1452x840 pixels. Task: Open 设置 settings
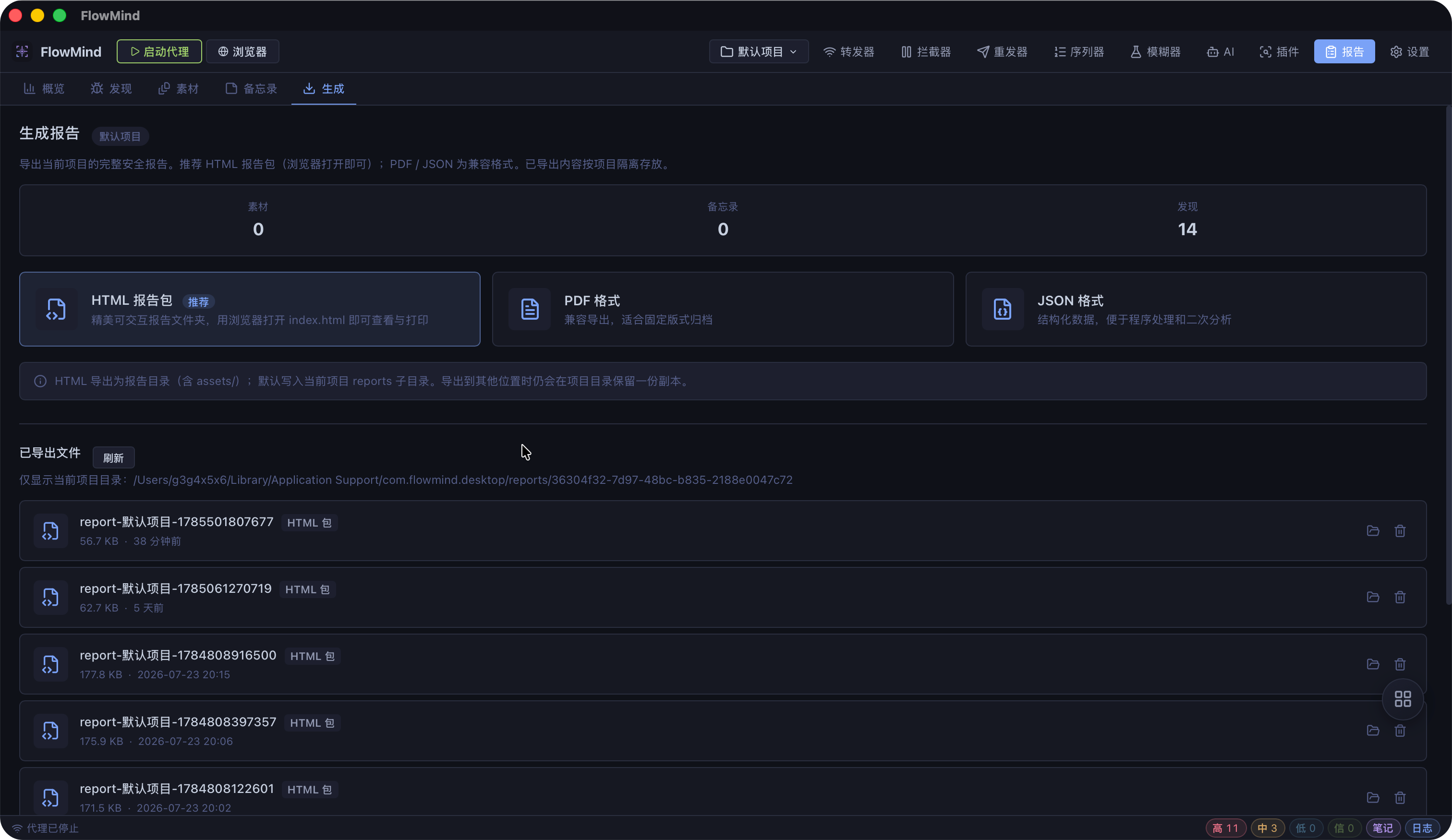tap(1409, 52)
